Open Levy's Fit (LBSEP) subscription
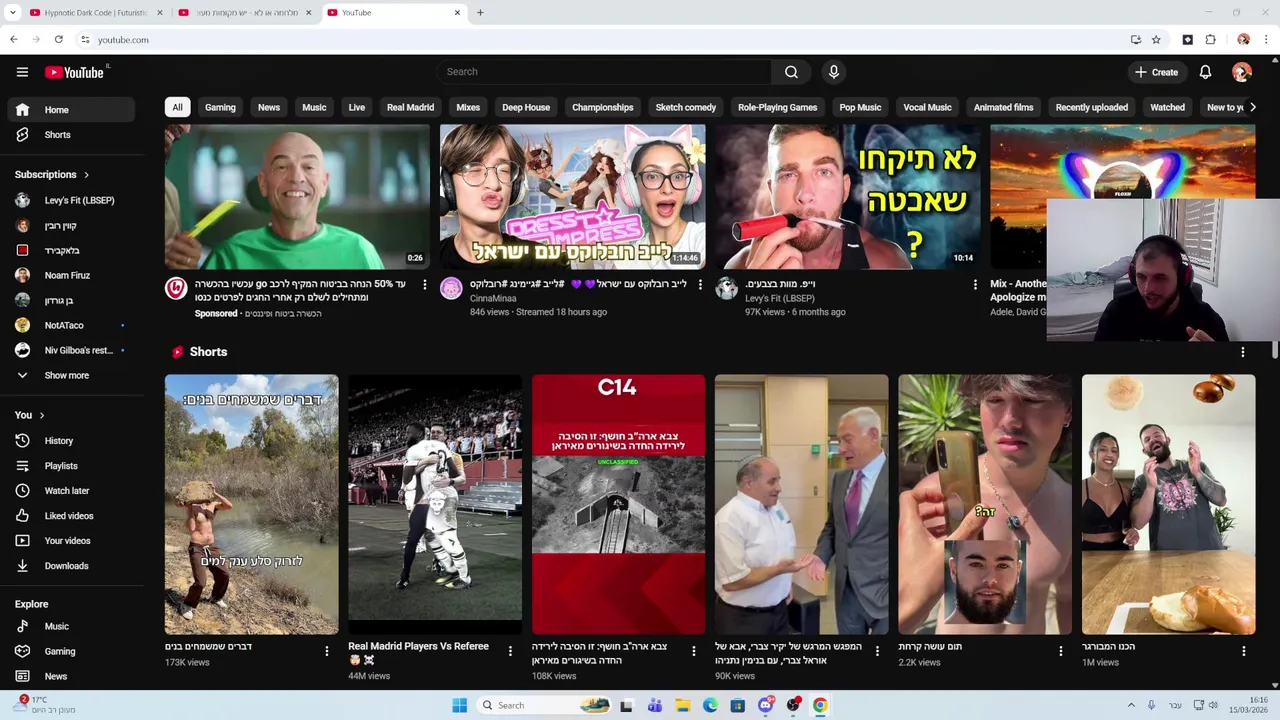This screenshot has height=720, width=1280. 70,200
